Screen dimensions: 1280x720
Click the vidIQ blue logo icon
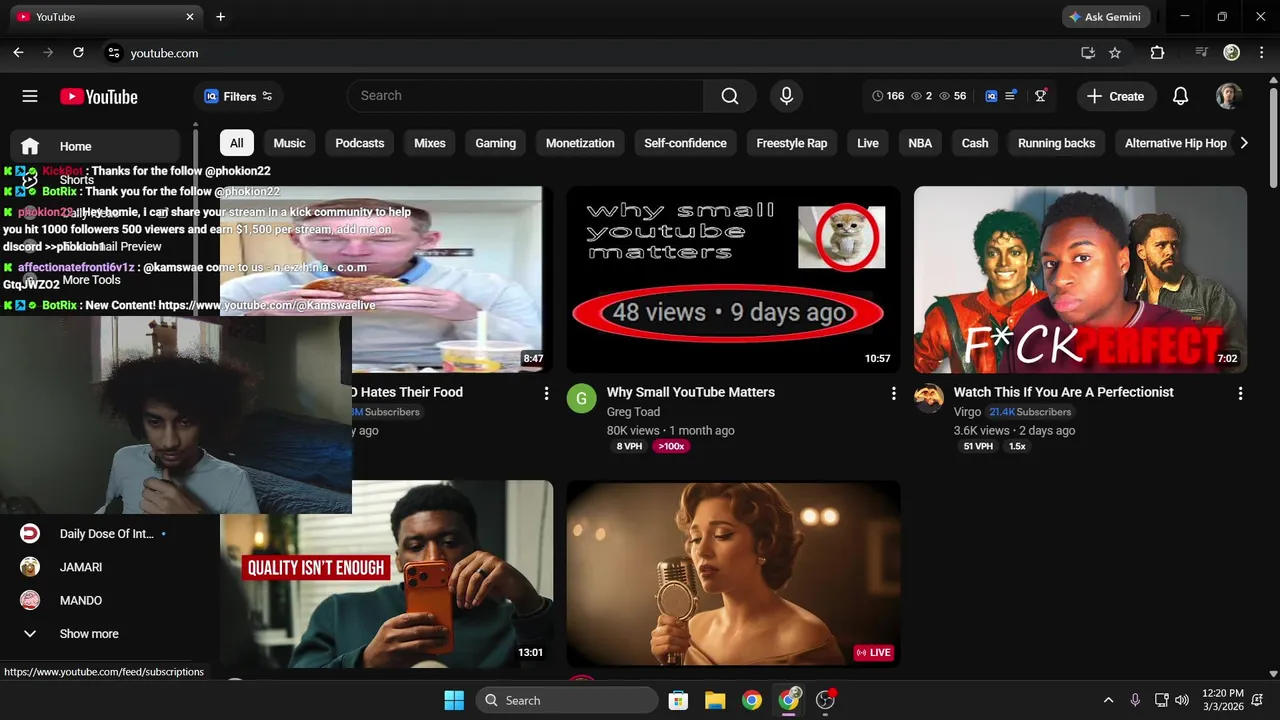click(x=991, y=96)
